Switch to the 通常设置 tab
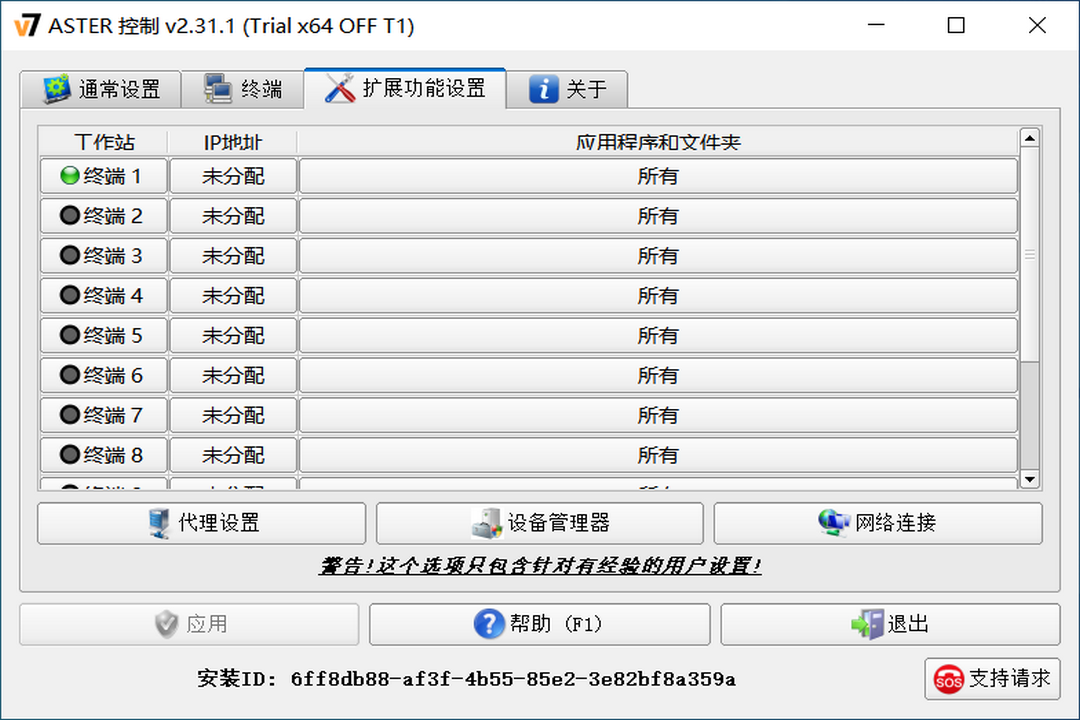1080x720 pixels. click(100, 89)
